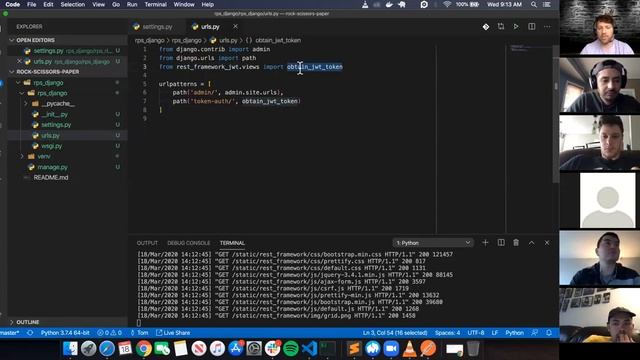Open notifications bell in status bar

pyautogui.click(x=549, y=333)
